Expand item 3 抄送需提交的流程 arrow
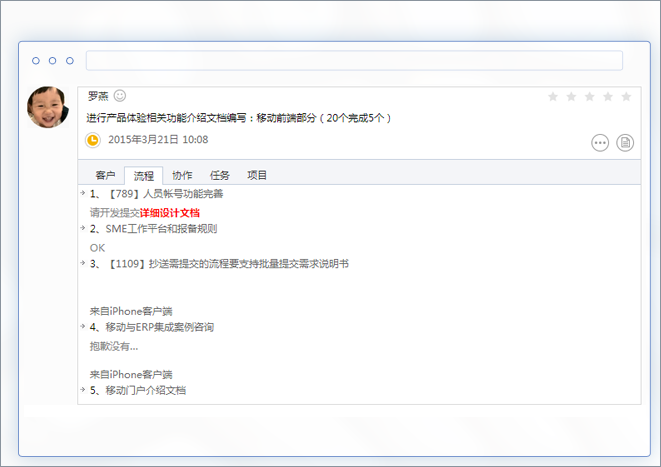Image resolution: width=661 pixels, height=467 pixels. pyautogui.click(x=83, y=263)
